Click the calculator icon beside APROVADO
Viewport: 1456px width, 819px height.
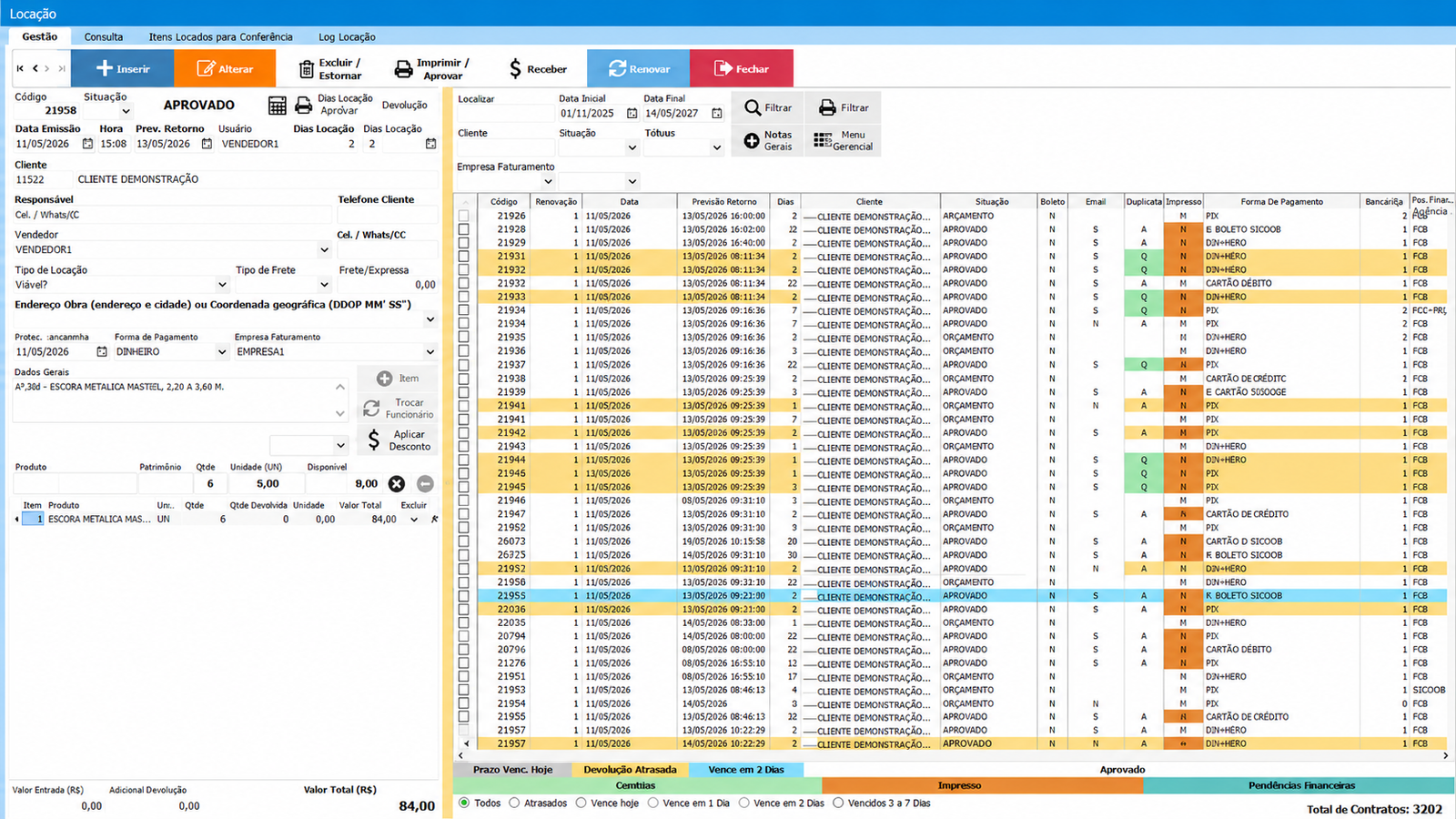coord(278,106)
